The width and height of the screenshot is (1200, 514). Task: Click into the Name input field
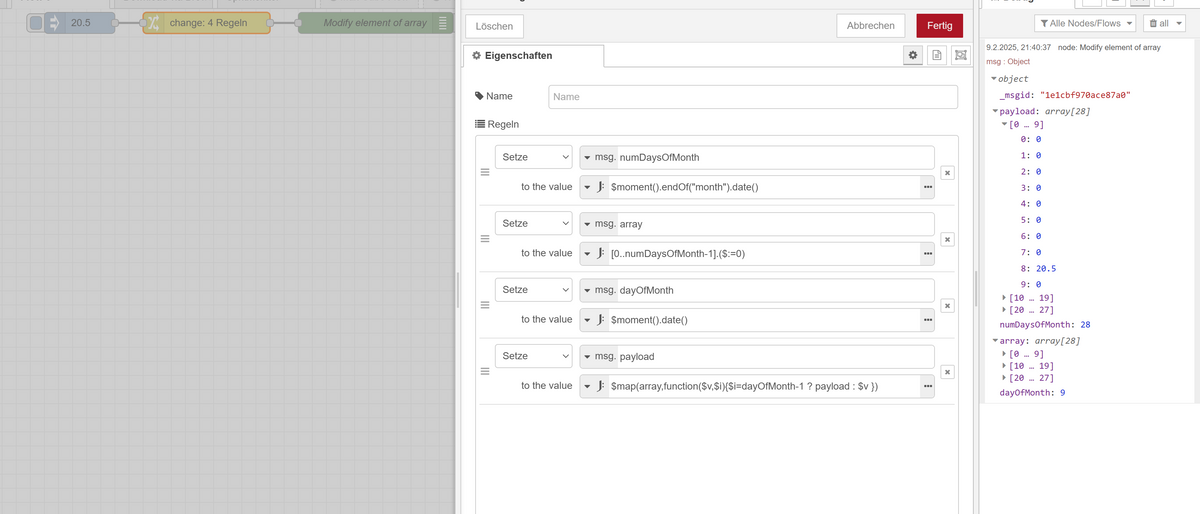753,97
